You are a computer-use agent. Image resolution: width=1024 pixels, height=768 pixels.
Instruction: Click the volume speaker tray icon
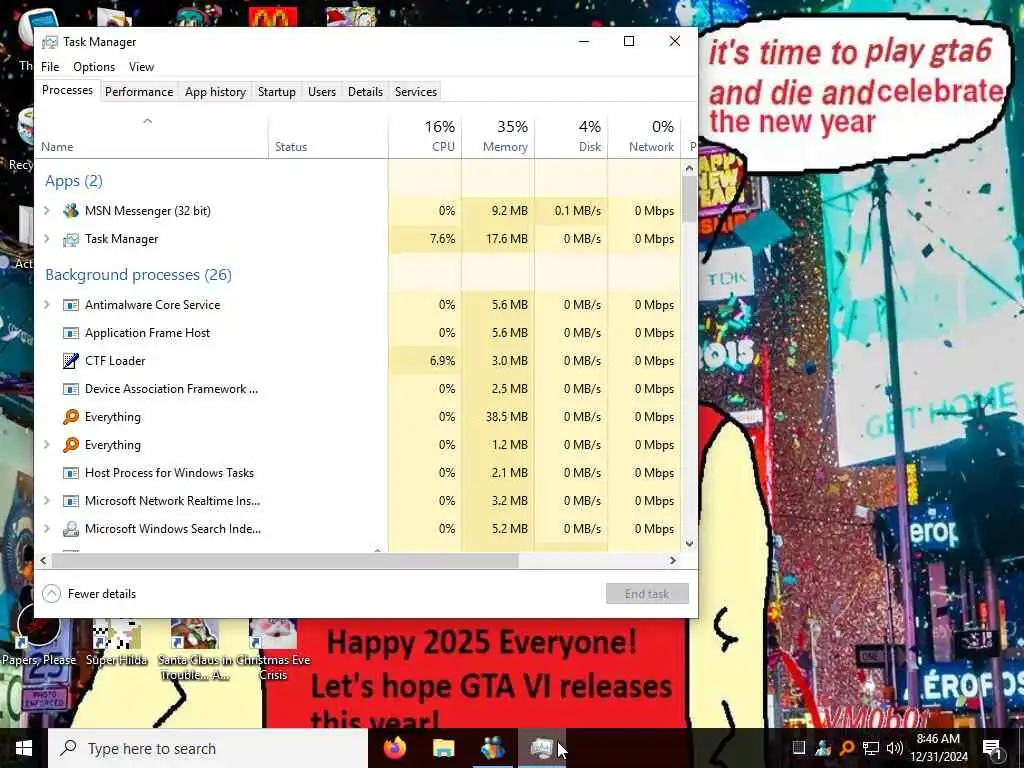point(895,748)
